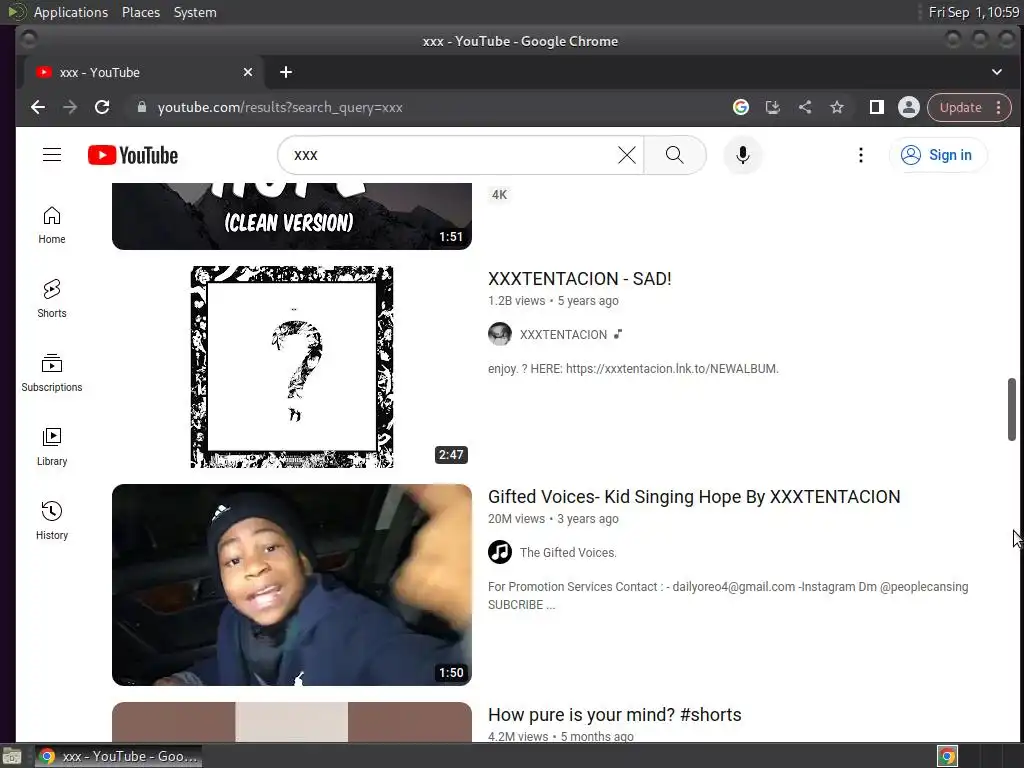Screen dimensions: 1024x768
Task: Open XXXTENTACION - SAD! video title
Action: [x=579, y=279]
